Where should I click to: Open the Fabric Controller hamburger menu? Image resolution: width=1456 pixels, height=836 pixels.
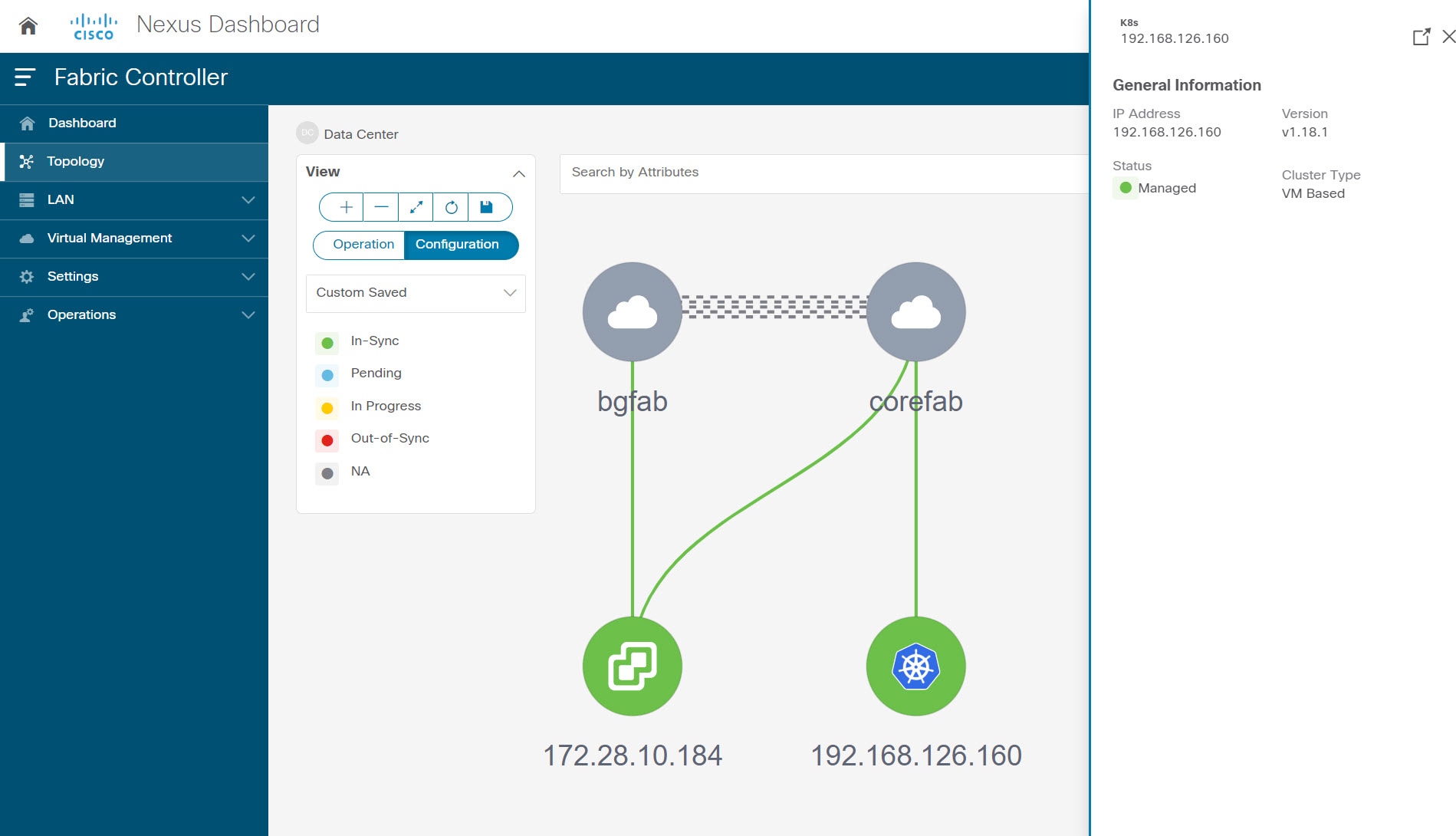(x=25, y=77)
